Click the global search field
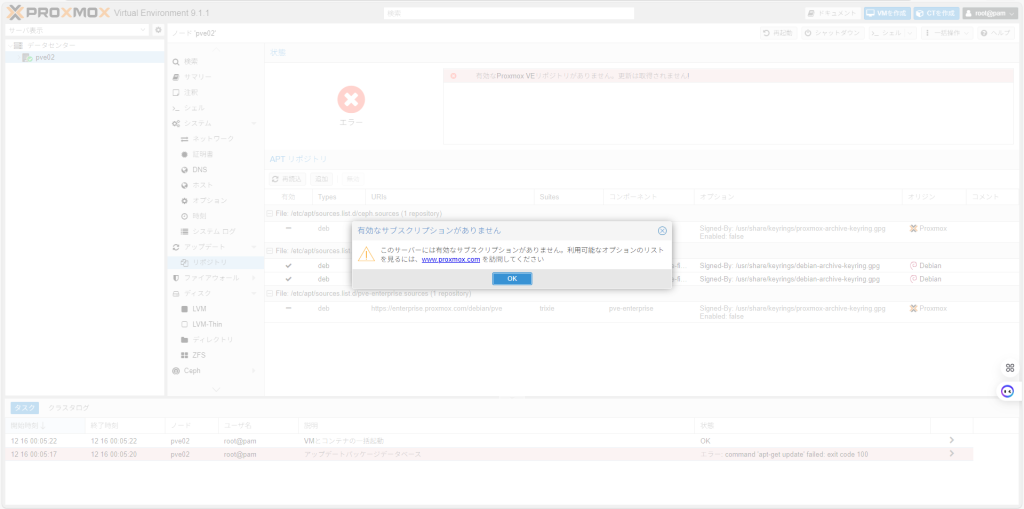The width and height of the screenshot is (1024, 509). point(508,13)
